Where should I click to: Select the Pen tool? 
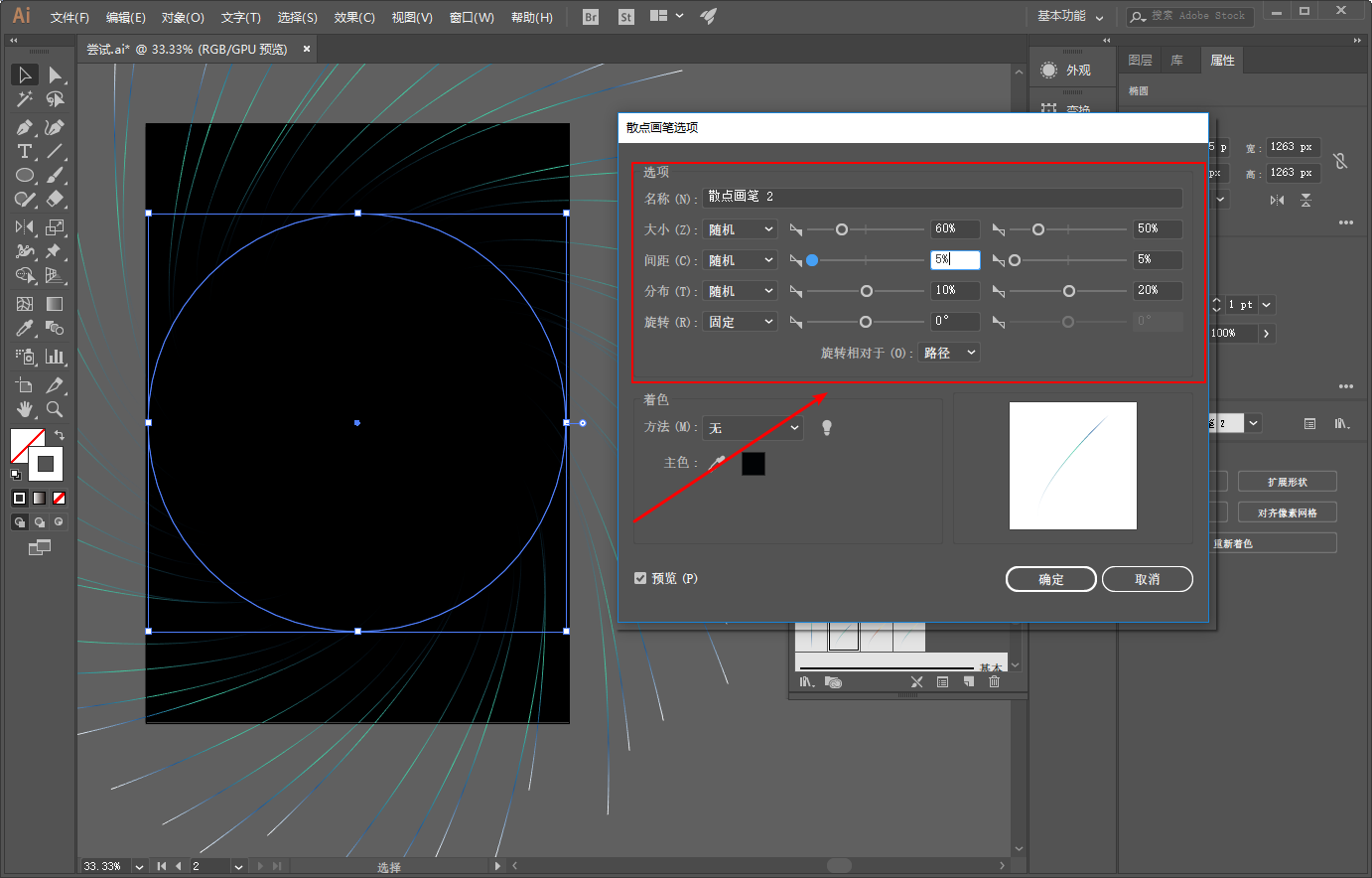tap(25, 127)
